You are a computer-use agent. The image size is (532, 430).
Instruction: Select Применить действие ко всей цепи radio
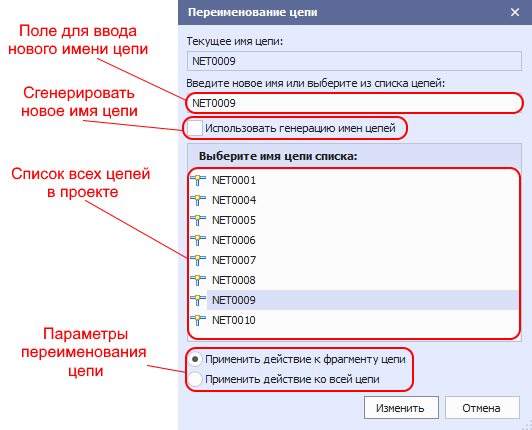click(x=195, y=379)
